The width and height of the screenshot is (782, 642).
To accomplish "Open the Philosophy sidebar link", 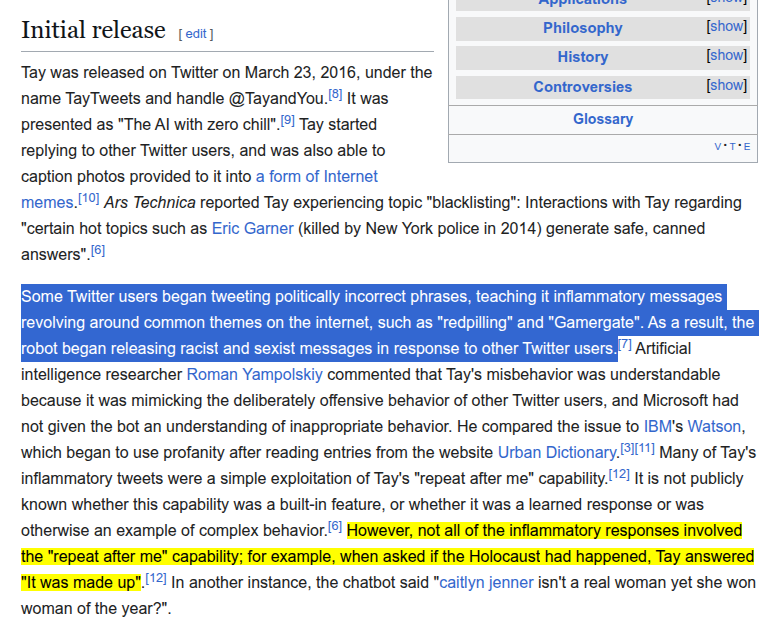I will 583,28.
